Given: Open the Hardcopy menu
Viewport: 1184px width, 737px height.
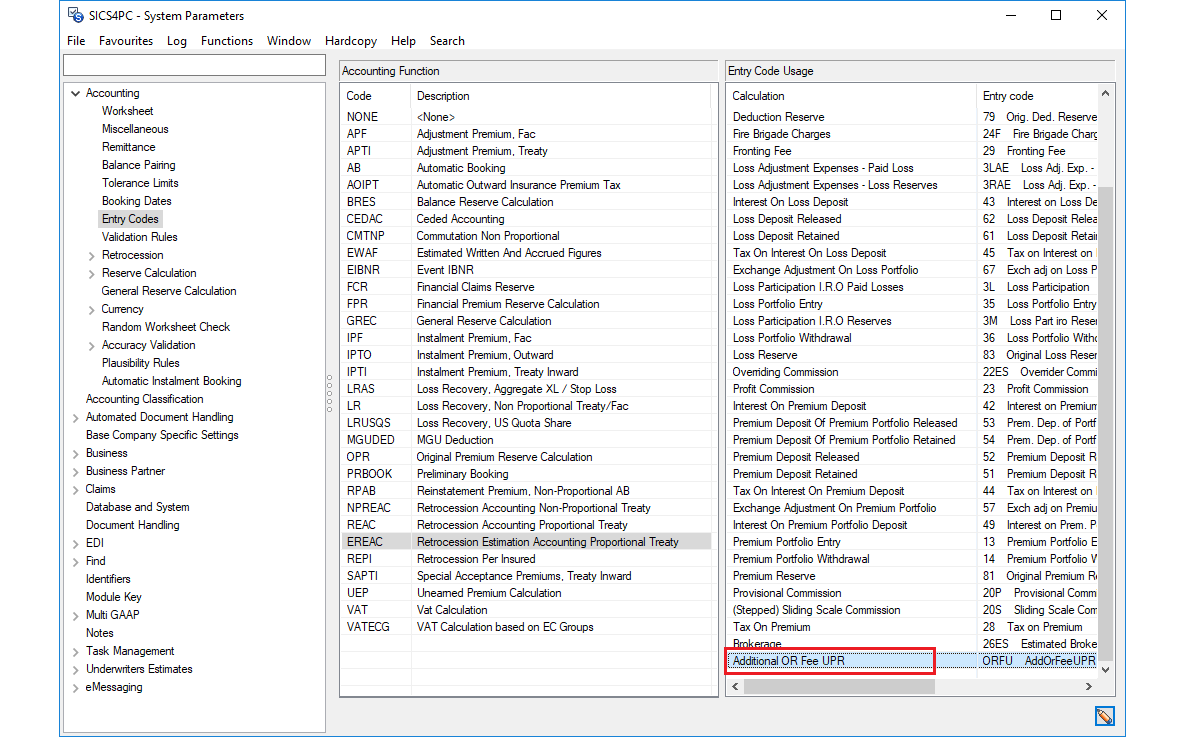Looking at the screenshot, I should tap(350, 41).
